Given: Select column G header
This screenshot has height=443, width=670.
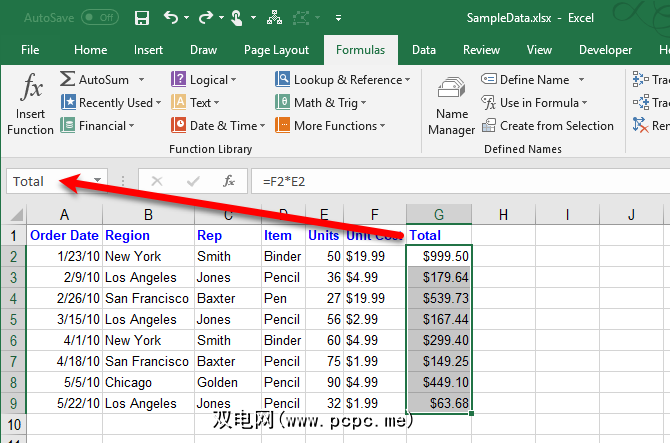Looking at the screenshot, I should 438,214.
